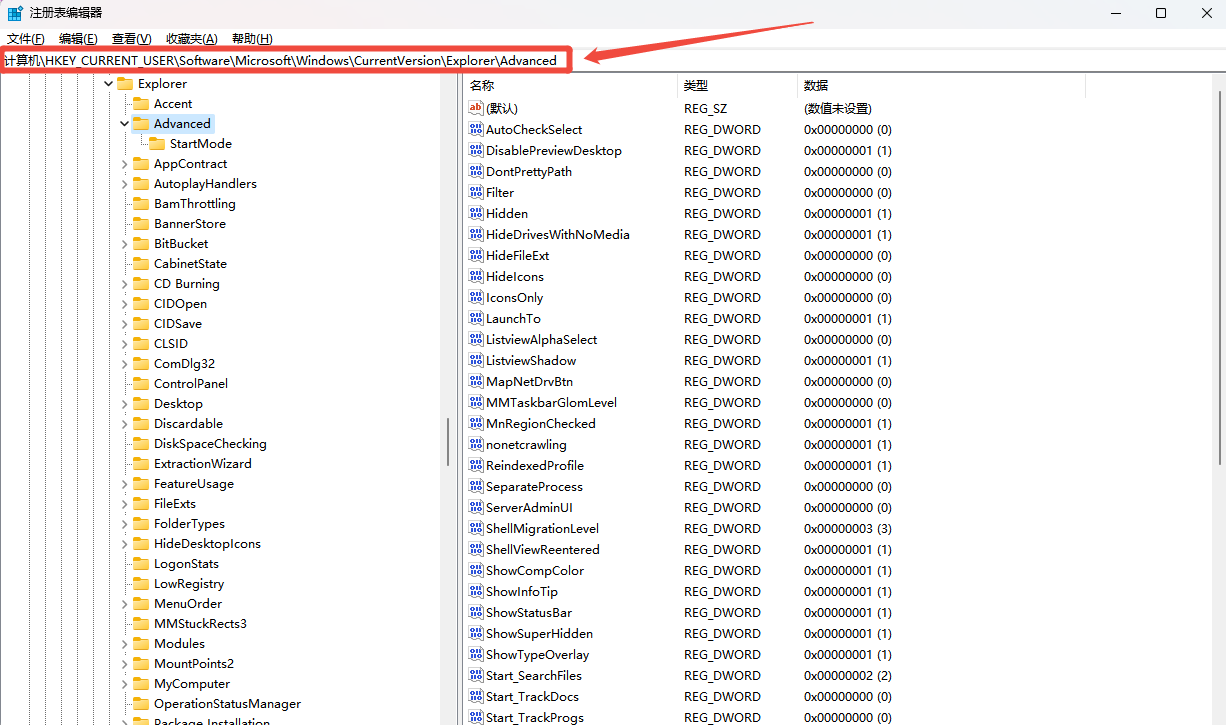Screen dimensions: 1226x725
Task: Click the SeparateProcess value icon
Action: pyautogui.click(x=476, y=486)
